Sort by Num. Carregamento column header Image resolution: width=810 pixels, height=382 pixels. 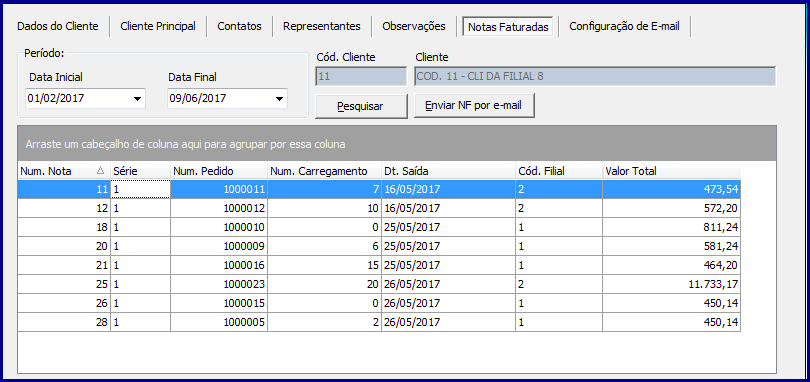(x=324, y=171)
